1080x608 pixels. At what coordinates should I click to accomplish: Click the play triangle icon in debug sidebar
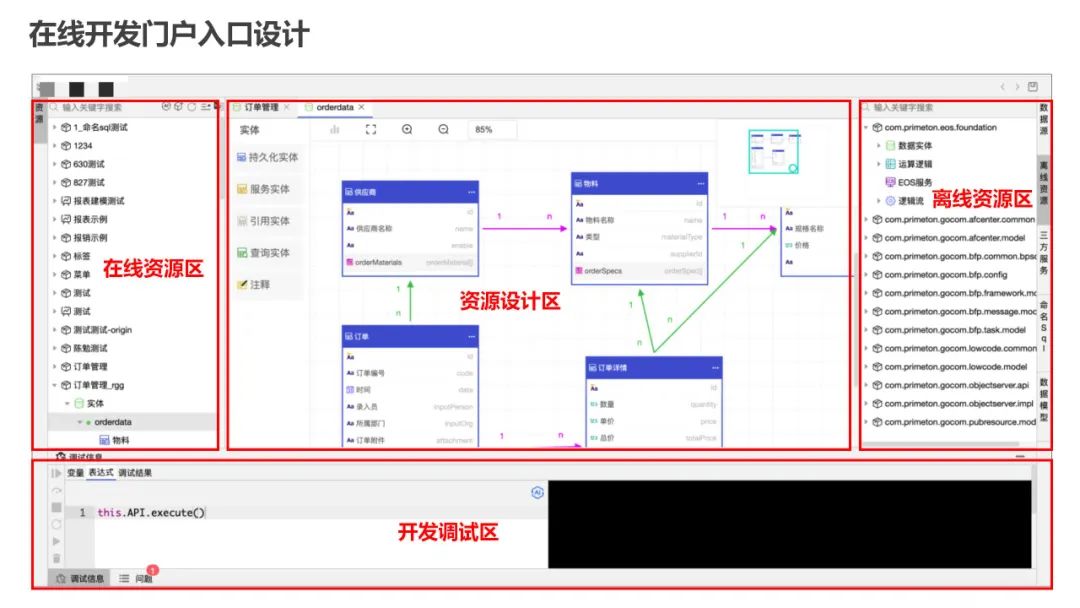click(x=56, y=541)
